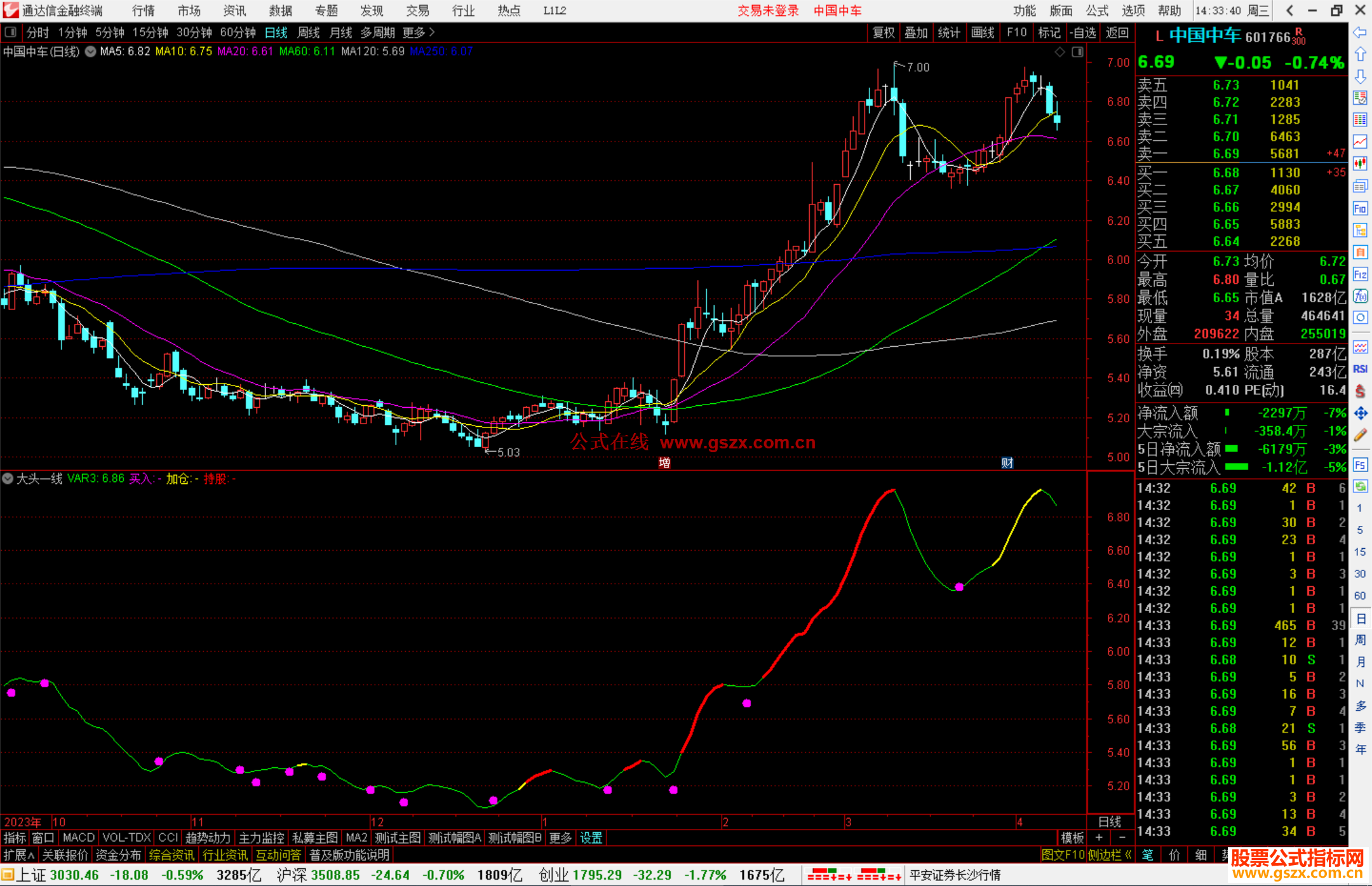Click the F12 sidebar icon
The image size is (1372, 886).
(x=1360, y=274)
